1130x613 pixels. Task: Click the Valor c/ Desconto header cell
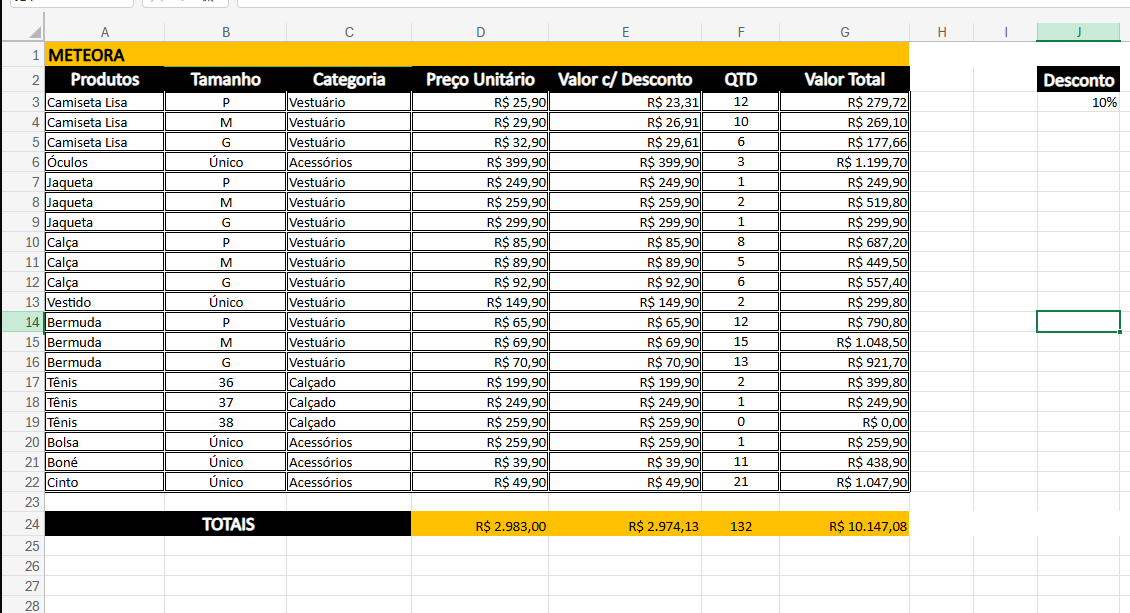pyautogui.click(x=626, y=79)
